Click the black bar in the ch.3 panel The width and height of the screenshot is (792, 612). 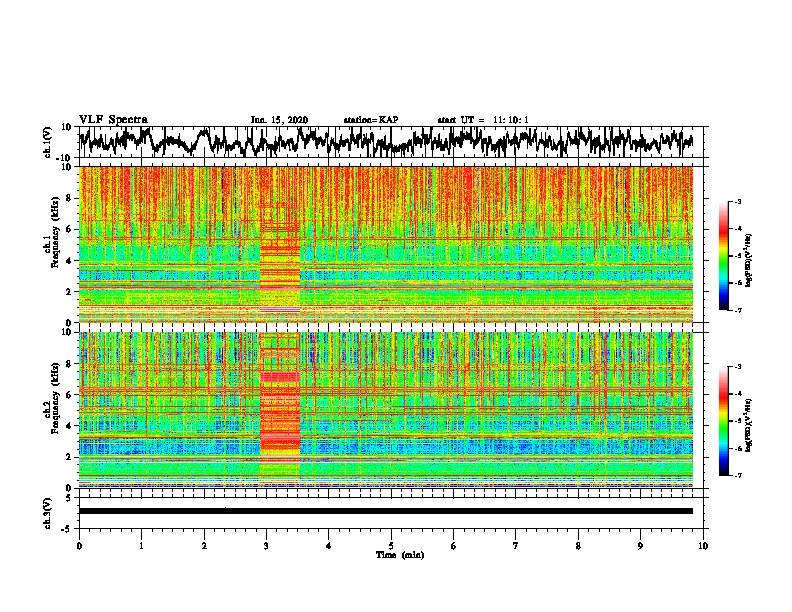pyautogui.click(x=386, y=511)
